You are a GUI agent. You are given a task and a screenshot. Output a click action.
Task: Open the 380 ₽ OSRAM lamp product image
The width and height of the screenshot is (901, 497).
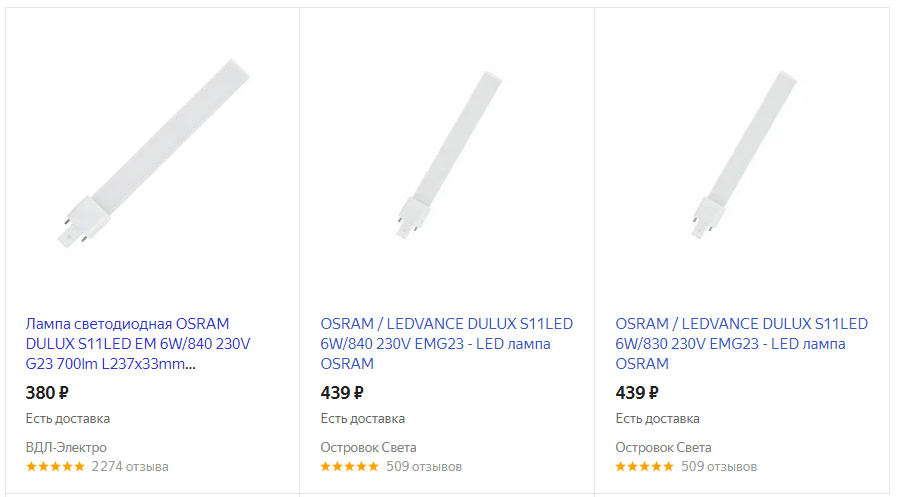pyautogui.click(x=151, y=157)
